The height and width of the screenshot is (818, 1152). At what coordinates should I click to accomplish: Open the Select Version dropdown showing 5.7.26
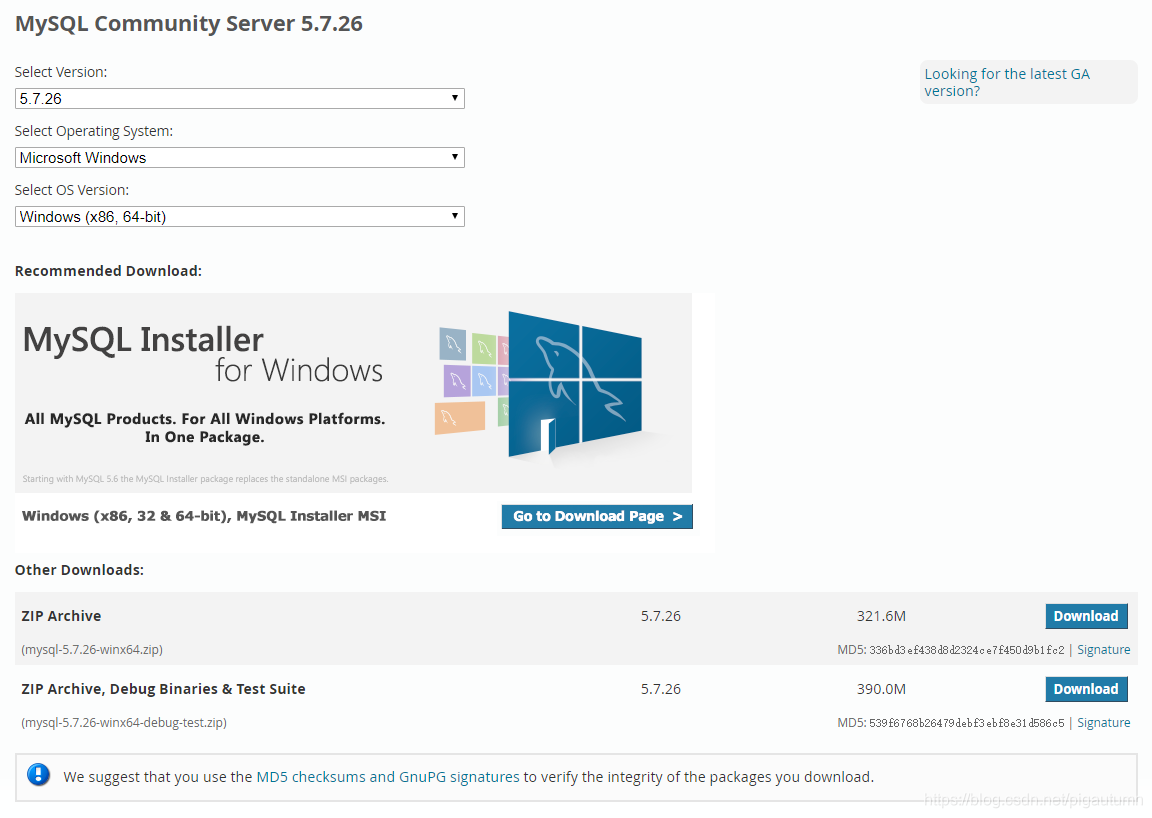(x=240, y=98)
